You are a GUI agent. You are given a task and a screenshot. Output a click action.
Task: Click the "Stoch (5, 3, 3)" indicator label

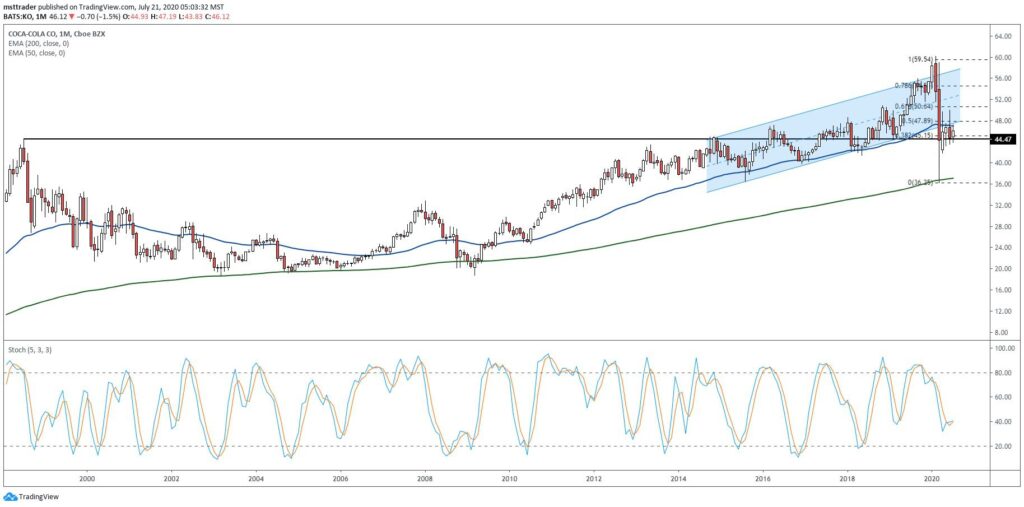pos(29,350)
